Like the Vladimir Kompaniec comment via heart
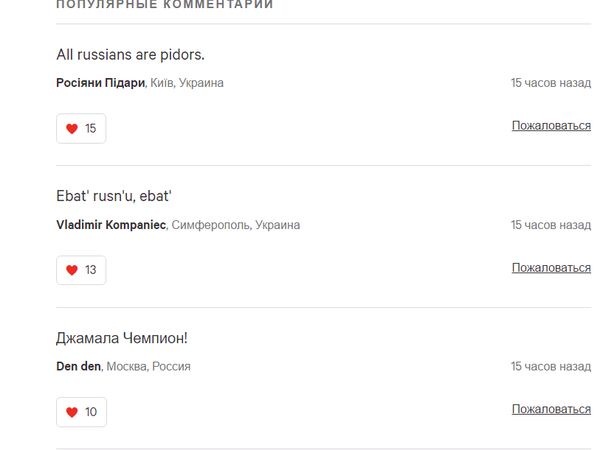 [x=71, y=270]
